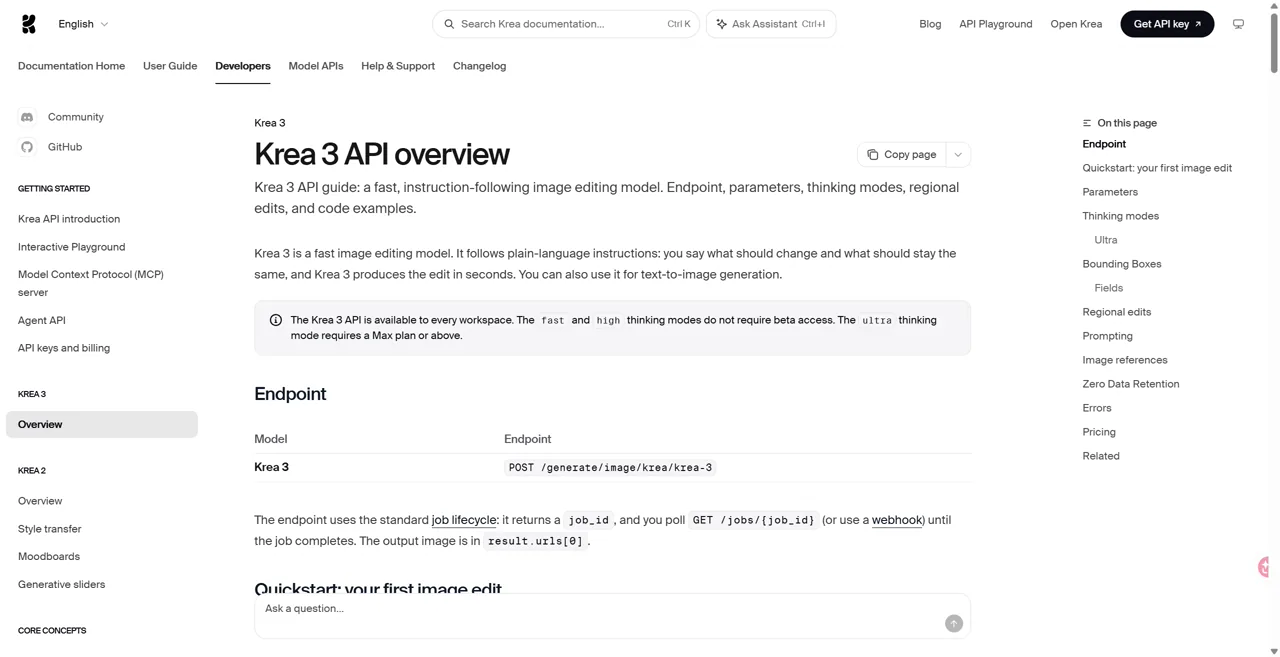
Task: Jump to Prompting section
Action: [1107, 336]
